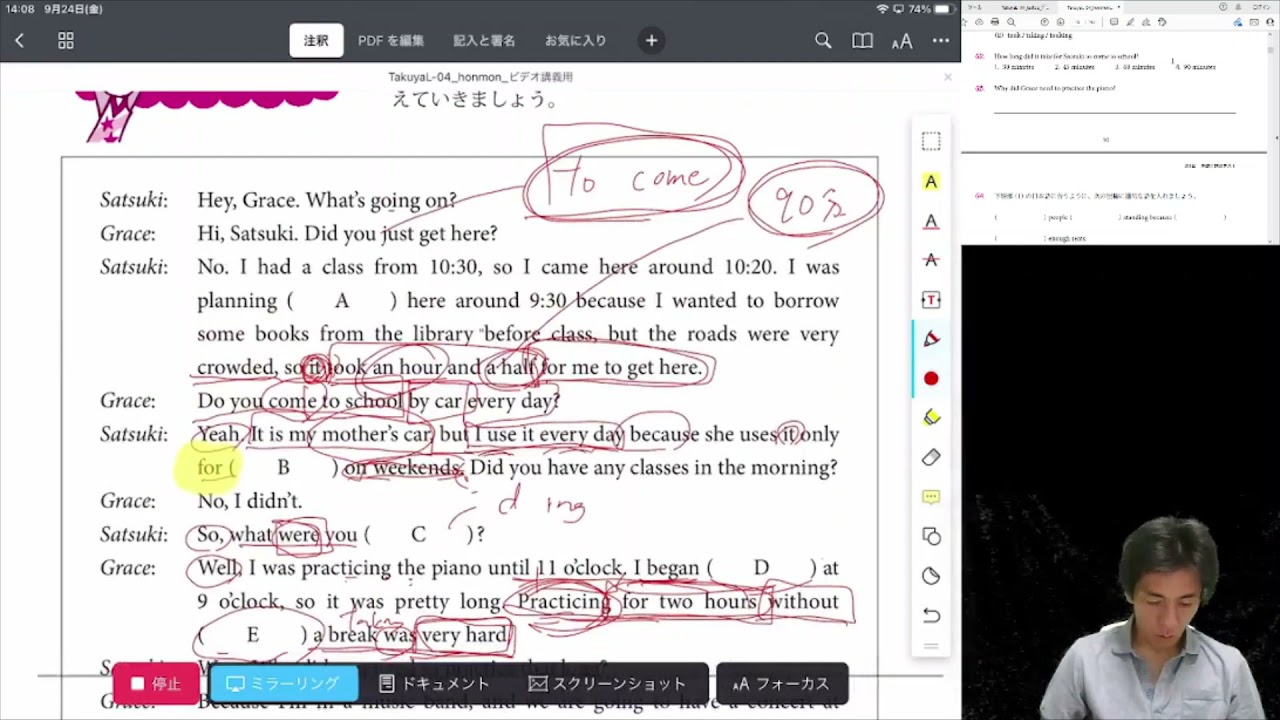Screen dimensions: 1280x720
Task: Select the strikethrough text tool
Action: point(931,260)
